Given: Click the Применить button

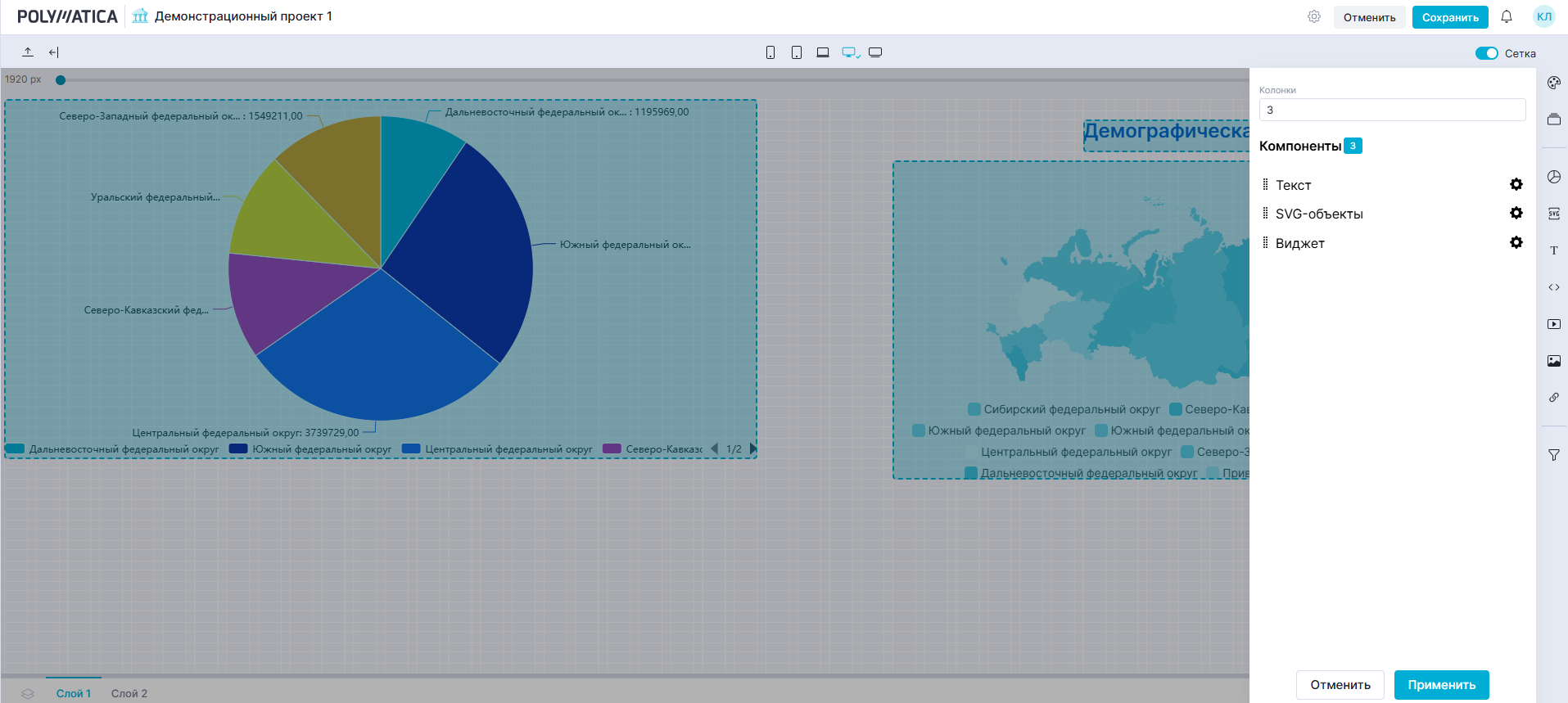Looking at the screenshot, I should coord(1441,685).
